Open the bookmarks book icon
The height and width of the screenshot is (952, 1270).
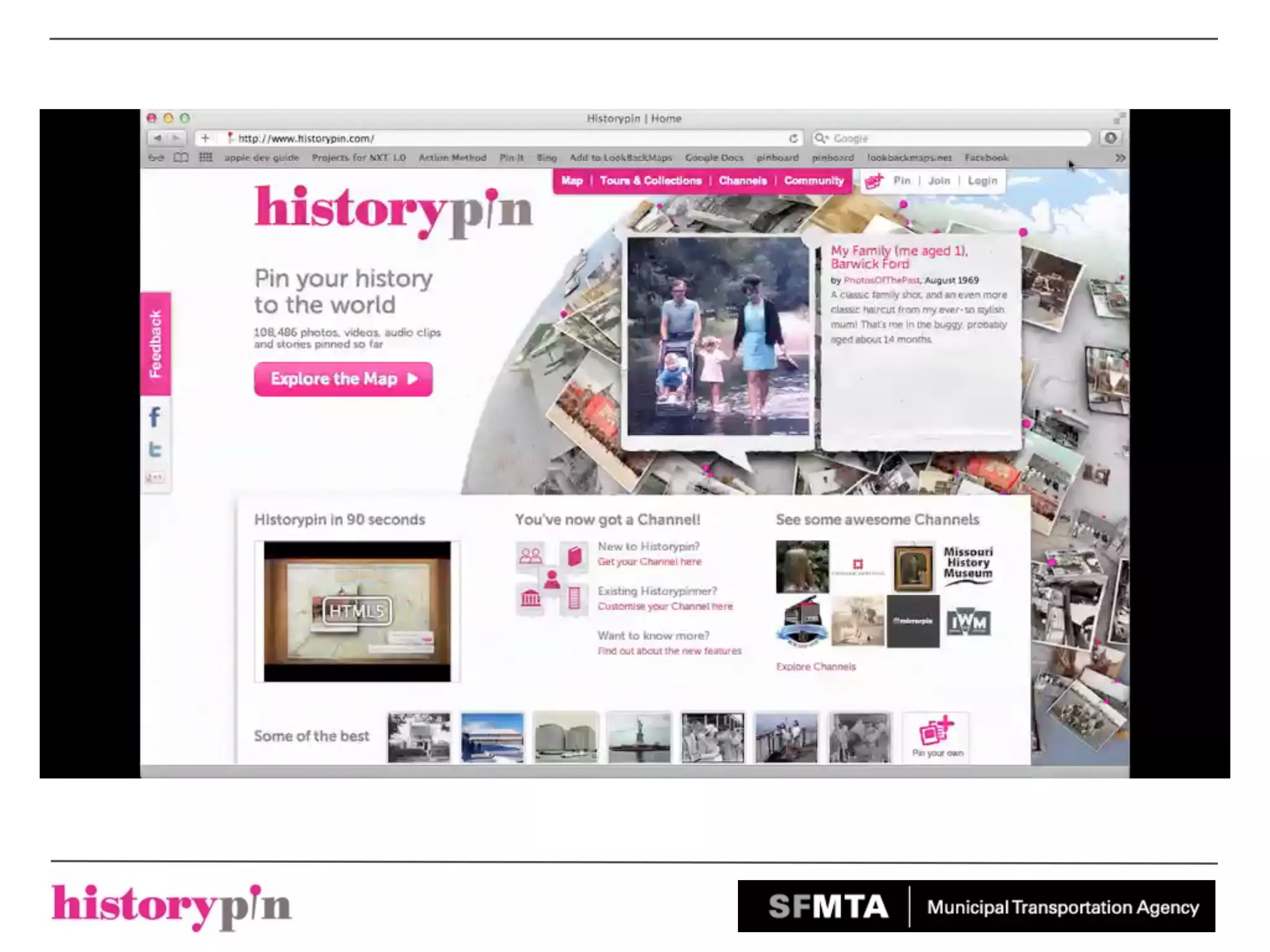(180, 158)
